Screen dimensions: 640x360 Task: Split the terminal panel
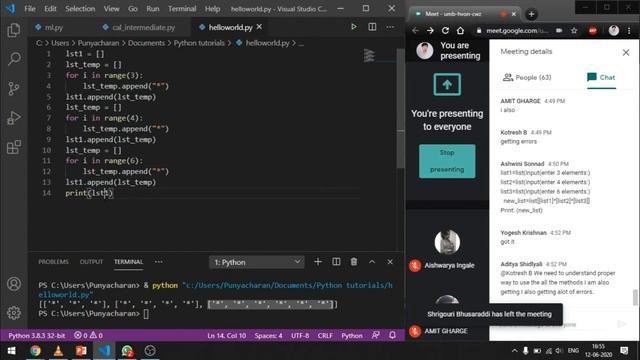[x=336, y=262]
